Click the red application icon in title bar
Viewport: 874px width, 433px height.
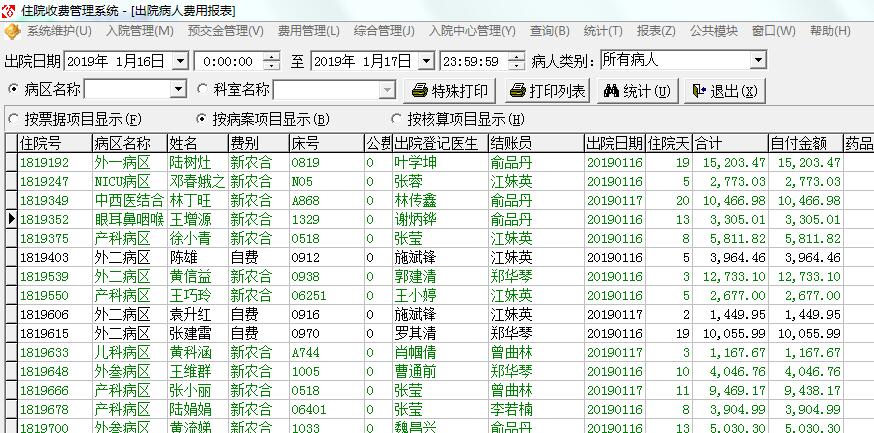click(x=8, y=10)
